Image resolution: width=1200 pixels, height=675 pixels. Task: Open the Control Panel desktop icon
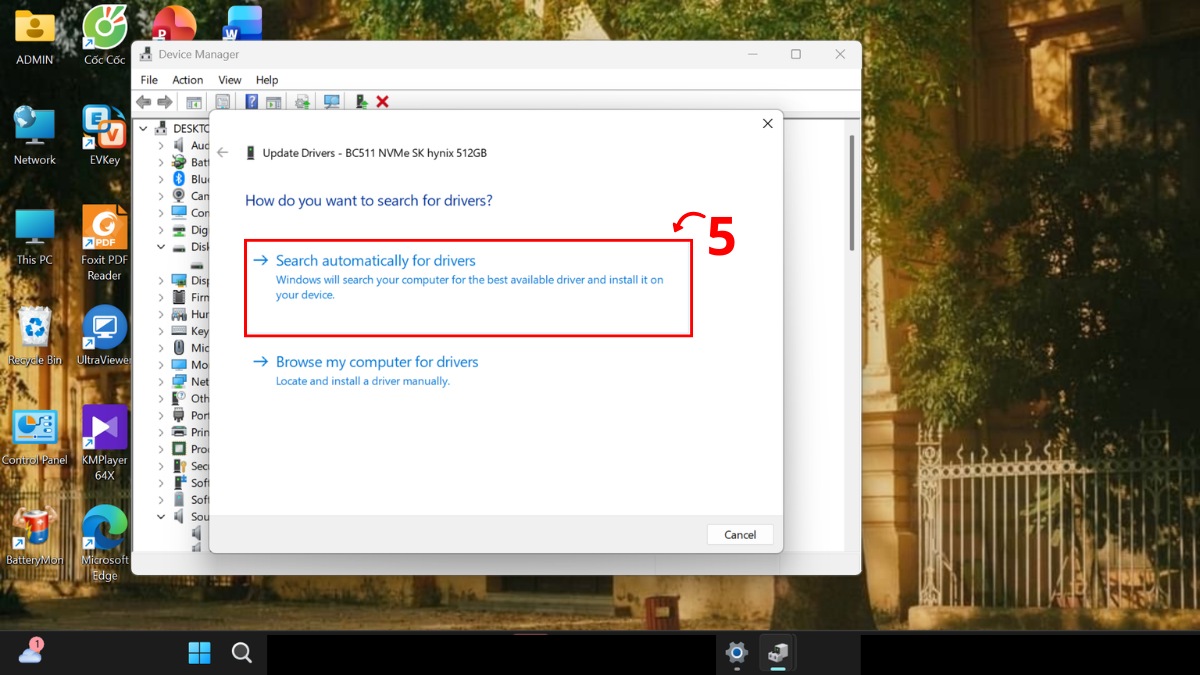coord(35,437)
